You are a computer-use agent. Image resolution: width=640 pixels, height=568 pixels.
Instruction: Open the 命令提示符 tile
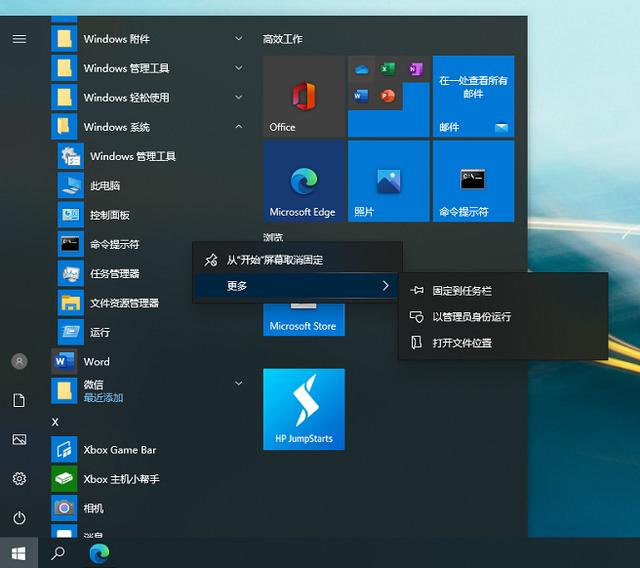coord(473,181)
